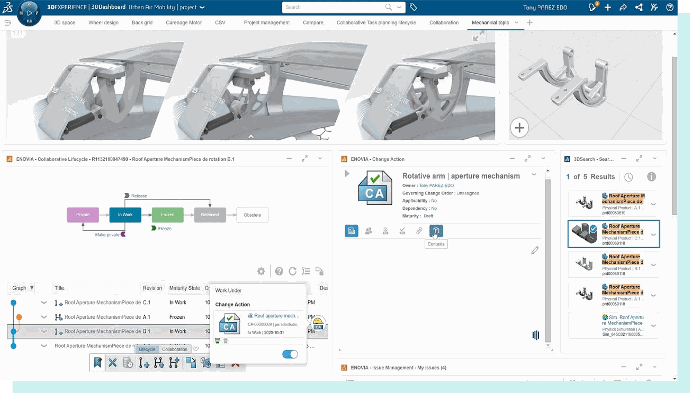Toggle the Work Under switch
Image resolution: width=690 pixels, height=394 pixels.
pos(290,354)
